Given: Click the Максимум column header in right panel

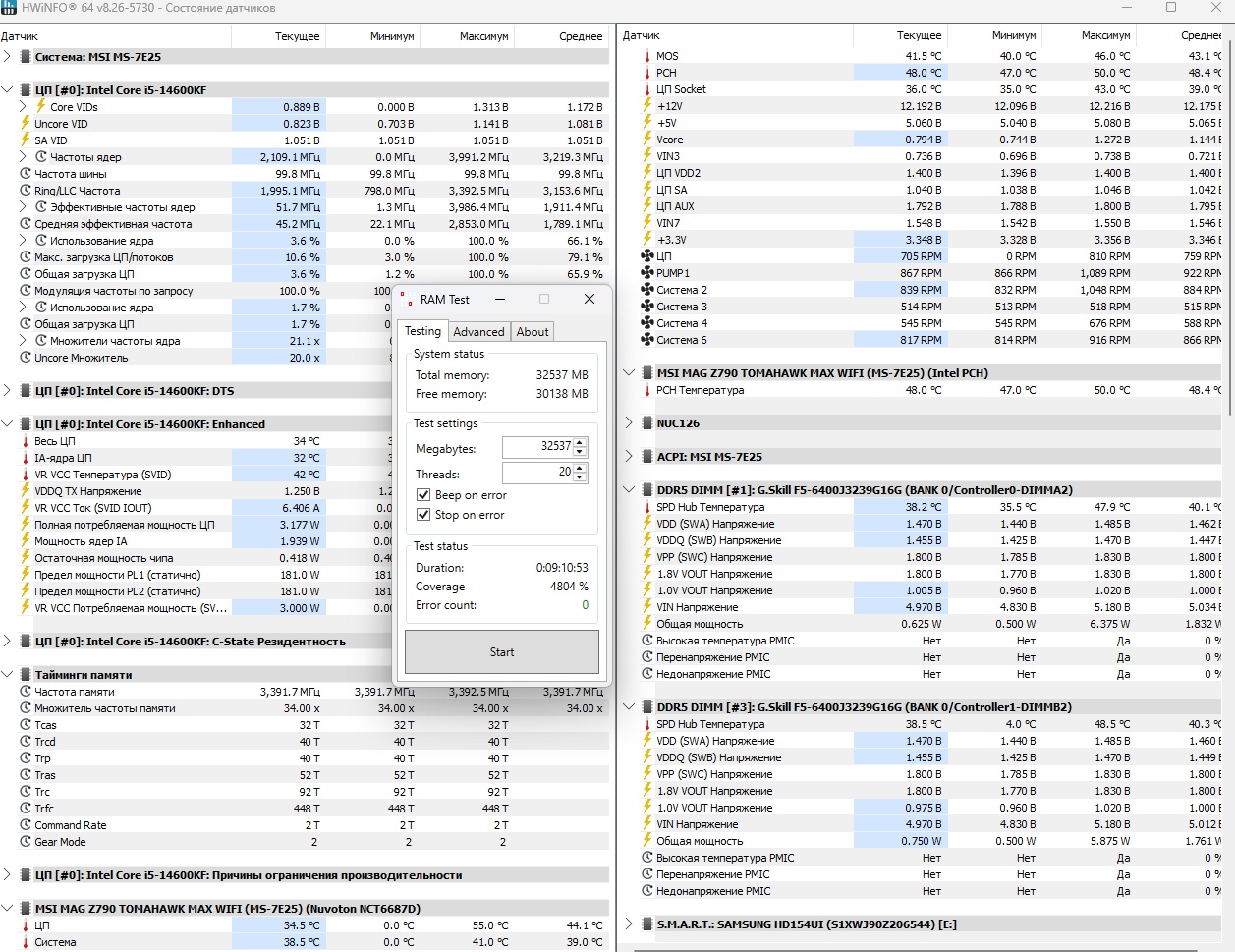Looking at the screenshot, I should [x=1091, y=35].
